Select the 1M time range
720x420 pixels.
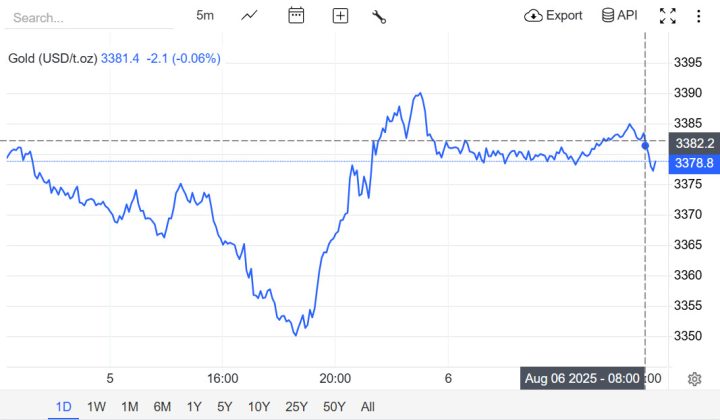[129, 406]
